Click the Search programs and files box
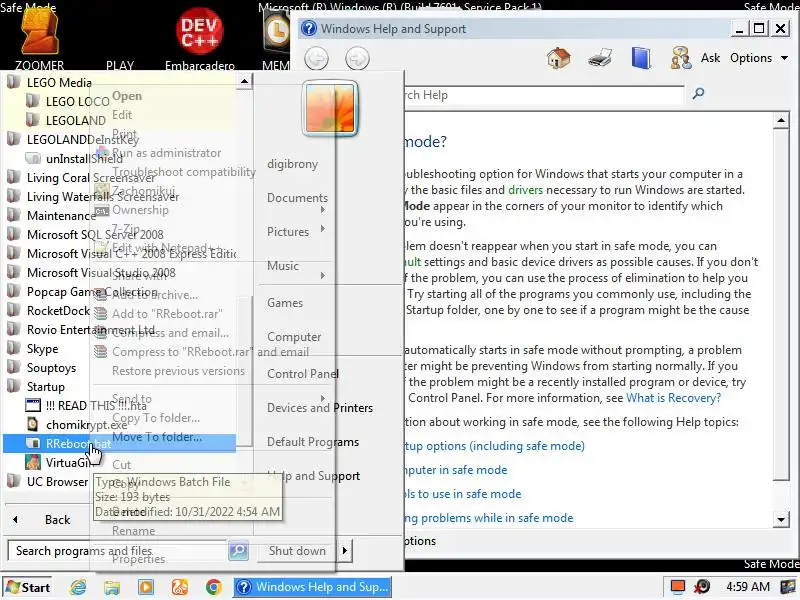Image resolution: width=800 pixels, height=600 pixels. (x=117, y=551)
